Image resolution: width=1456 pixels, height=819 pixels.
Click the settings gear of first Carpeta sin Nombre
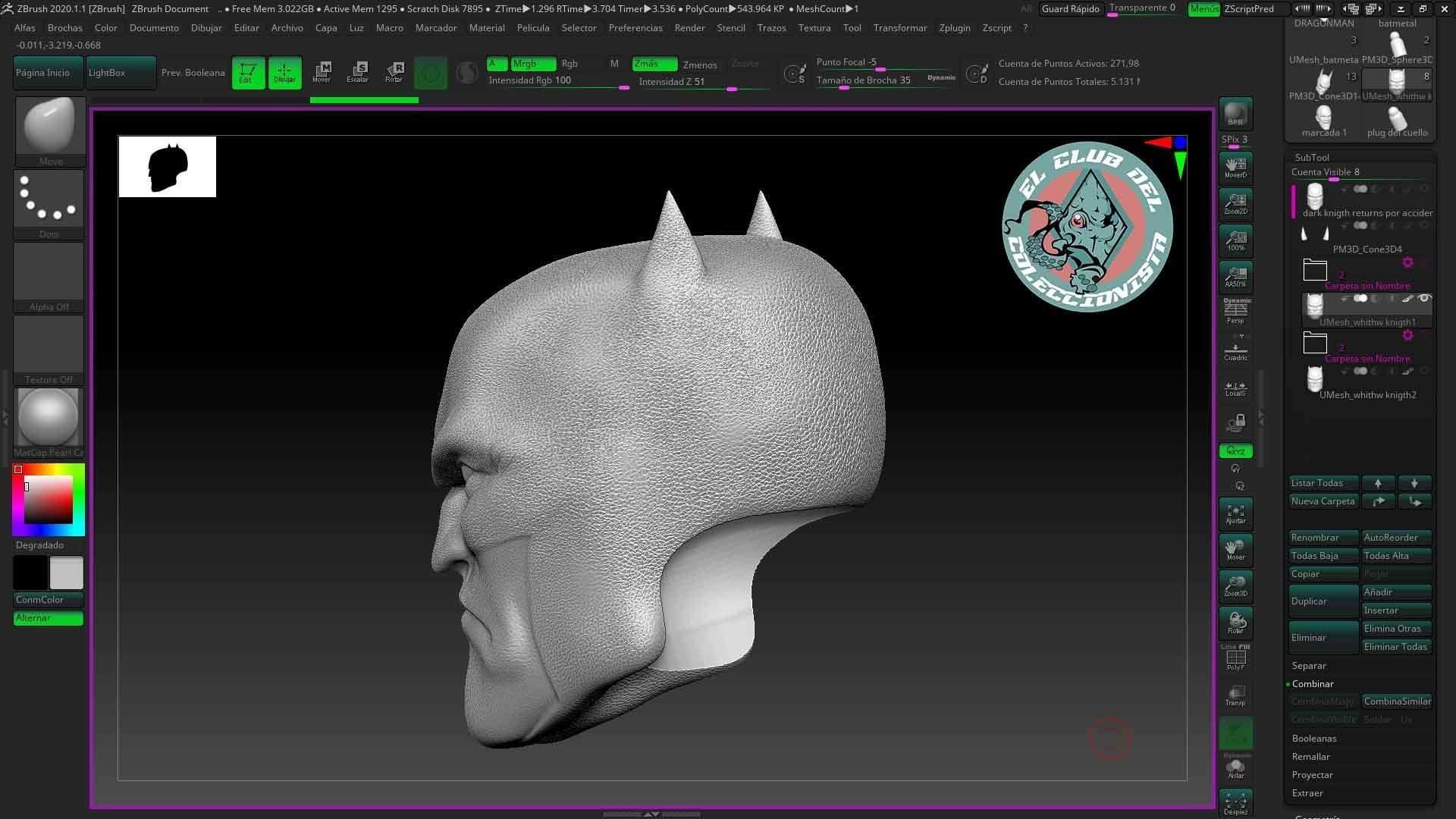(x=1407, y=262)
